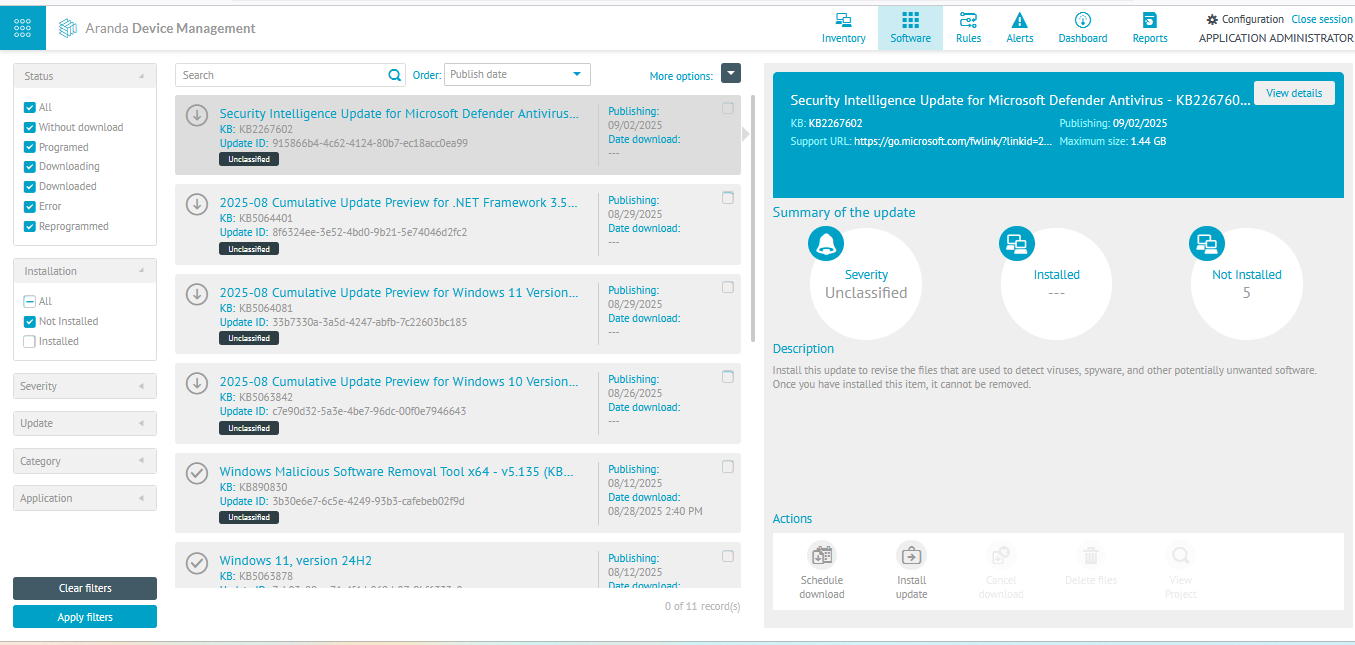
Task: Click the Clear filters button
Action: click(85, 588)
